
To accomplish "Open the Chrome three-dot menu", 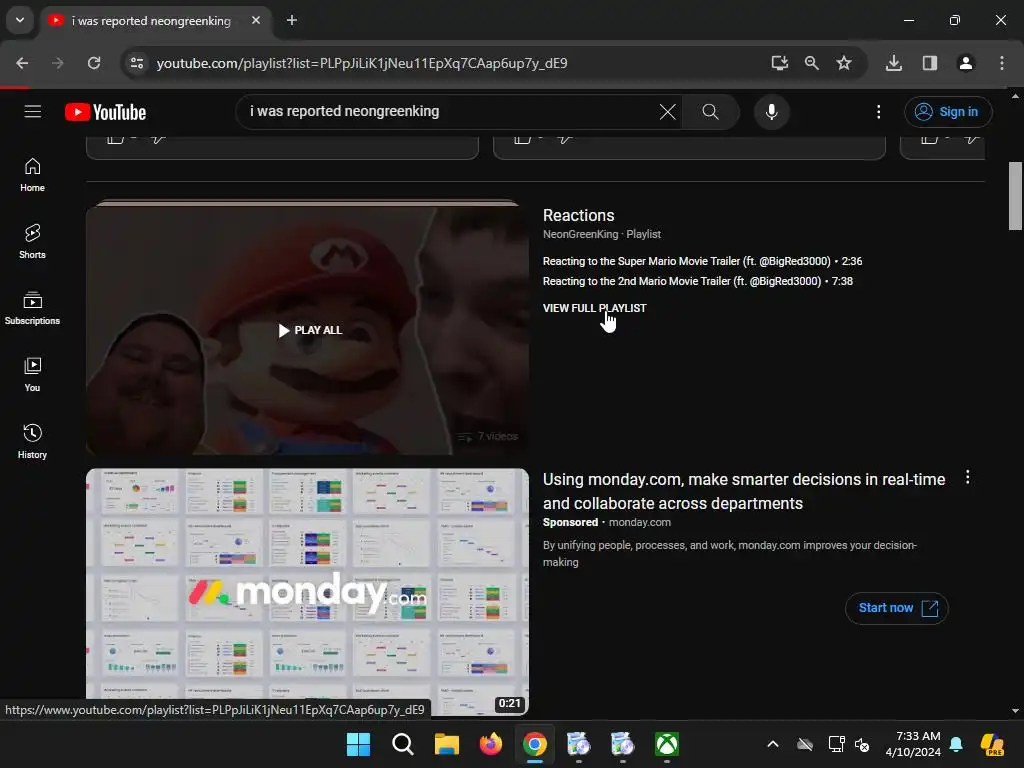I will [x=1002, y=63].
